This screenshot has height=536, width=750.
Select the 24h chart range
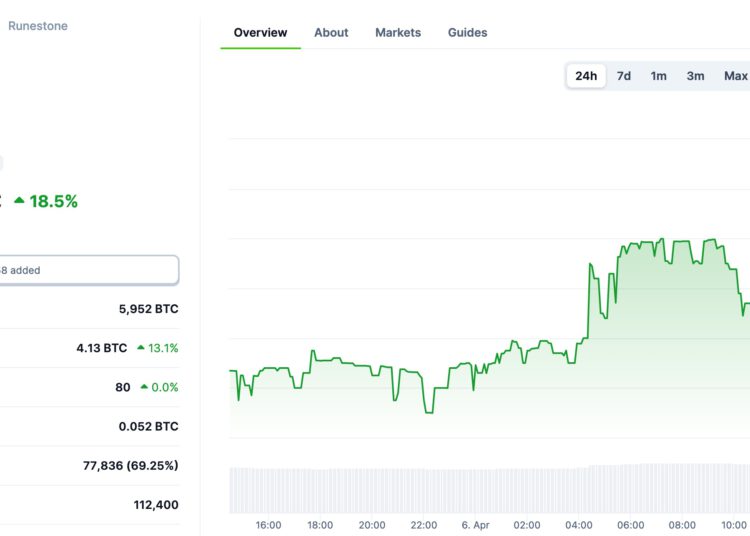point(586,76)
